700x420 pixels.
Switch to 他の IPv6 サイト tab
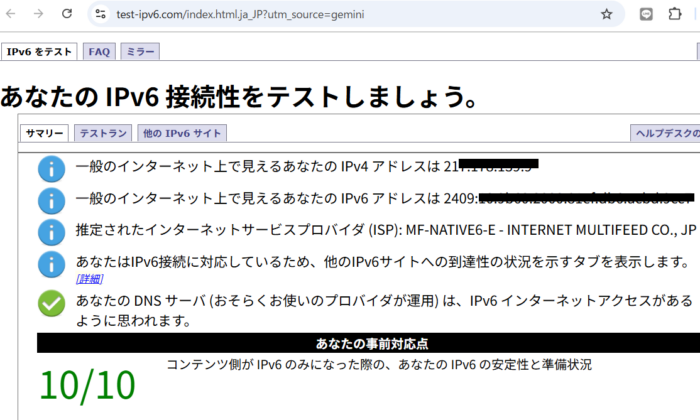[182, 133]
